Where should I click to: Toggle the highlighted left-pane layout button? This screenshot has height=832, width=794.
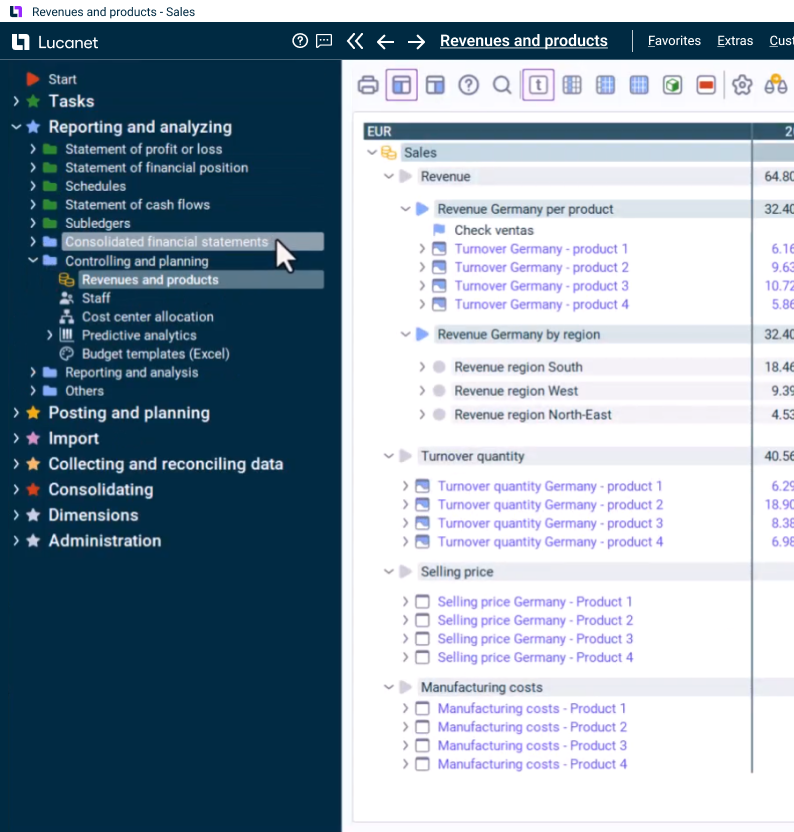tap(401, 85)
